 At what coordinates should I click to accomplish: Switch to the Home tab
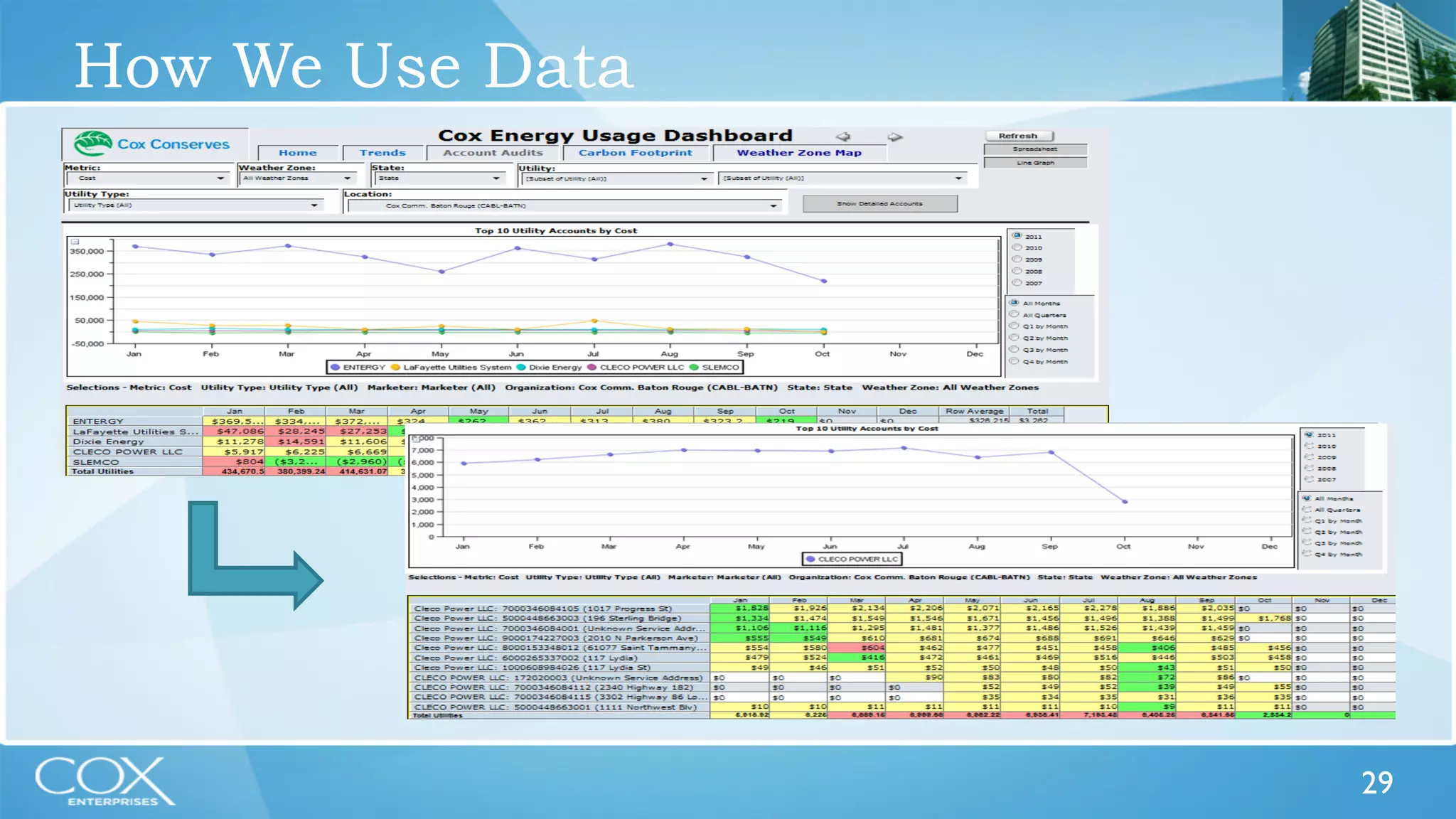coord(298,153)
